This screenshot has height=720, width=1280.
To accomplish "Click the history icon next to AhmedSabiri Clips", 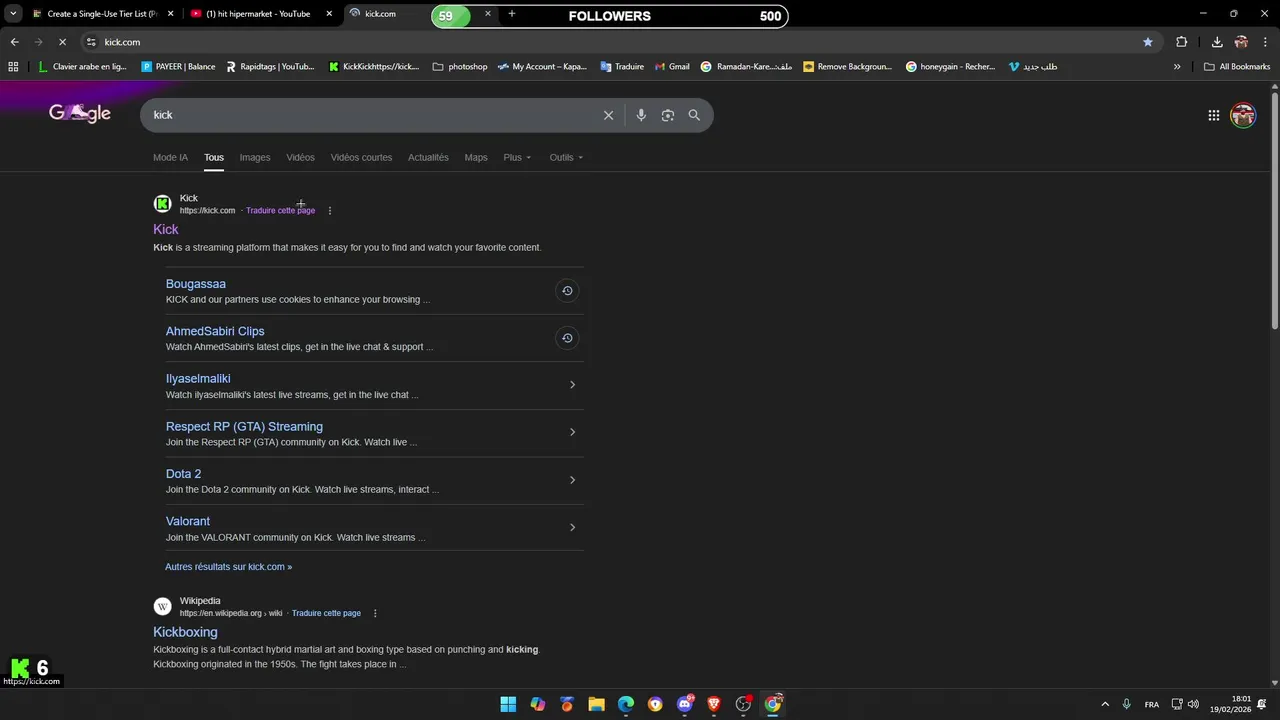I will click(x=567, y=338).
